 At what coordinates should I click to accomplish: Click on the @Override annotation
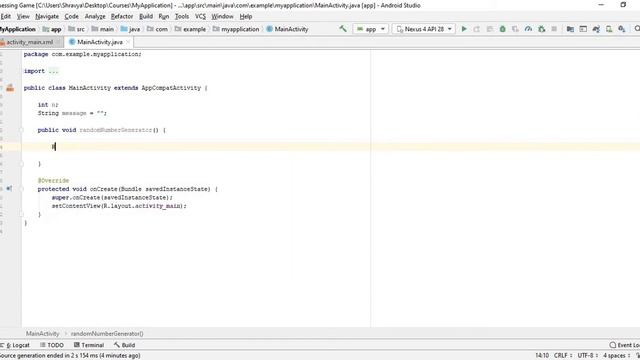pyautogui.click(x=53, y=180)
